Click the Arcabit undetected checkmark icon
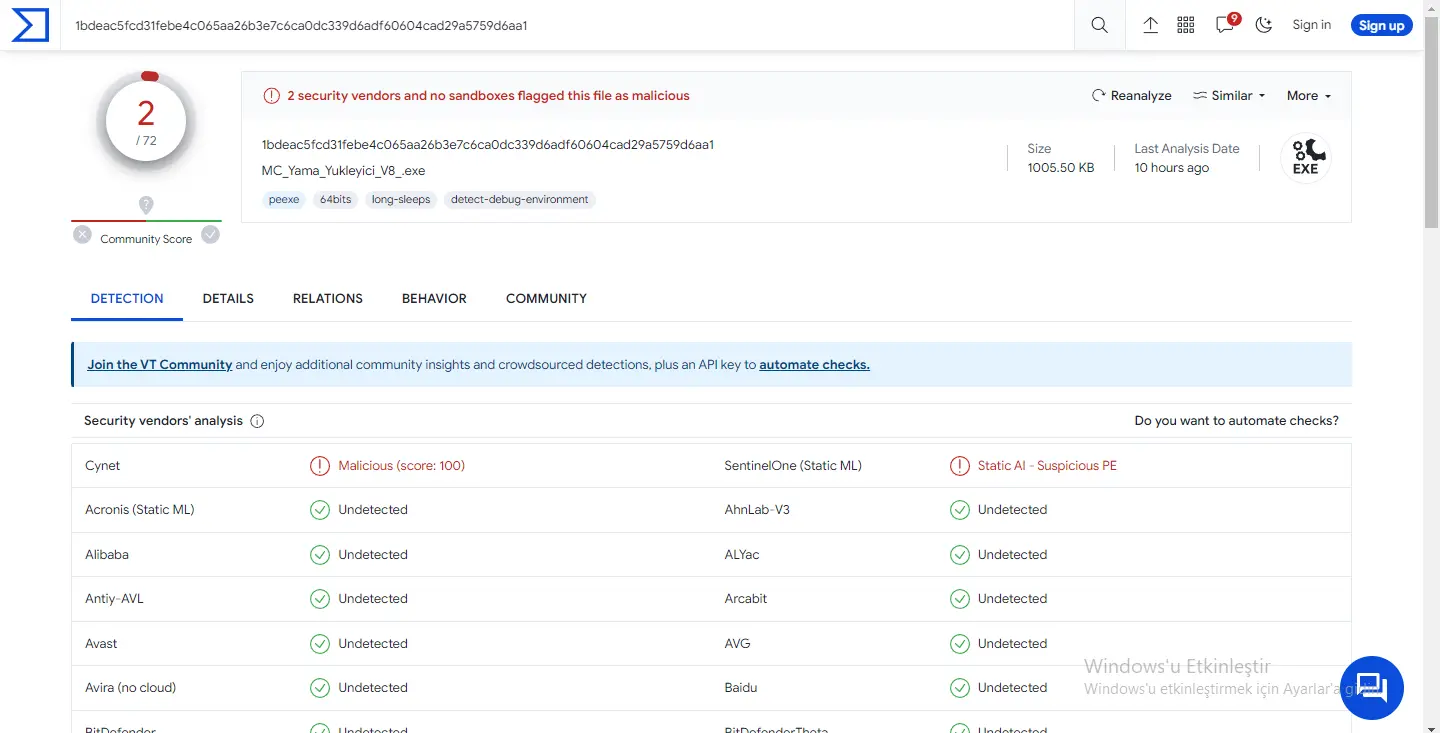Image resolution: width=1440 pixels, height=733 pixels. pos(960,599)
